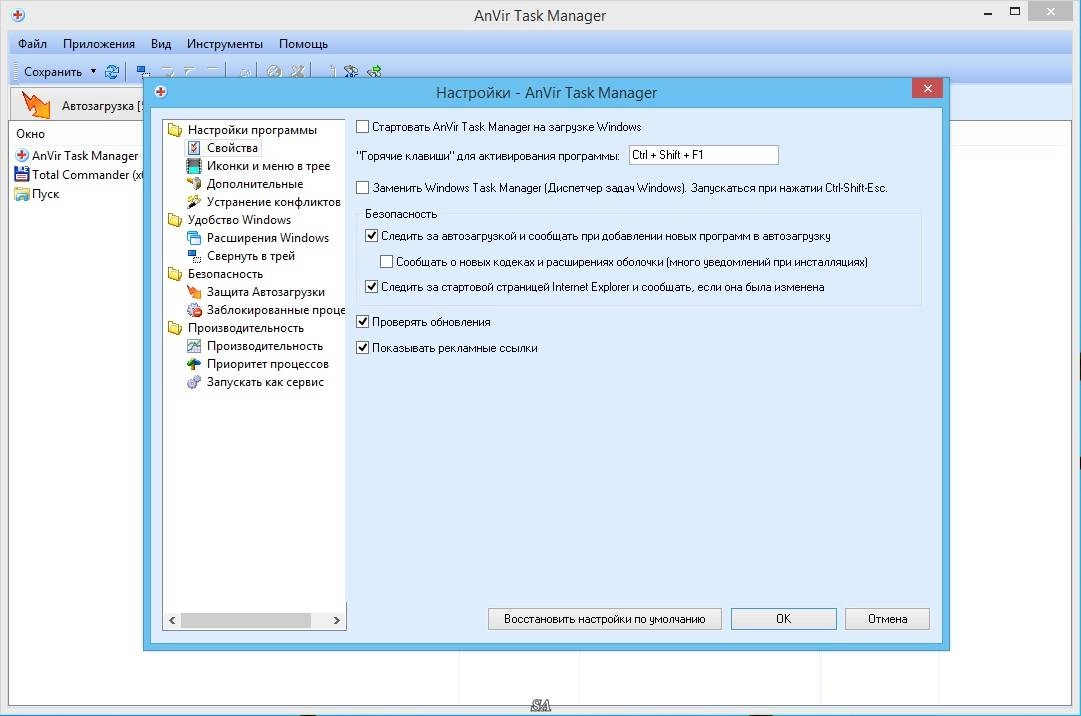
Task: Select the Производительность folder node
Action: (x=236, y=328)
